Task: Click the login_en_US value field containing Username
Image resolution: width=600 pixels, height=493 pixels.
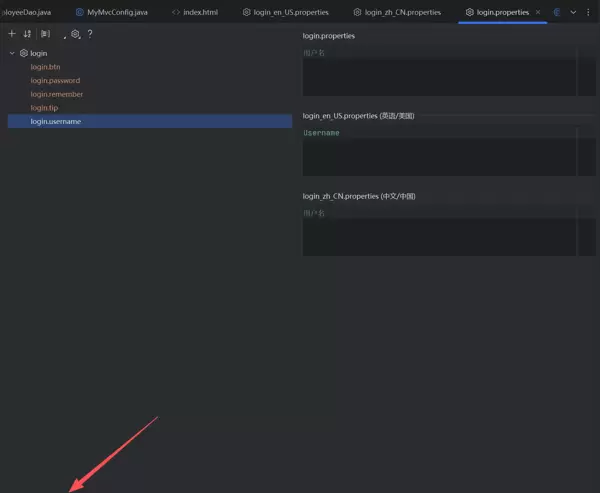Action: (438, 152)
